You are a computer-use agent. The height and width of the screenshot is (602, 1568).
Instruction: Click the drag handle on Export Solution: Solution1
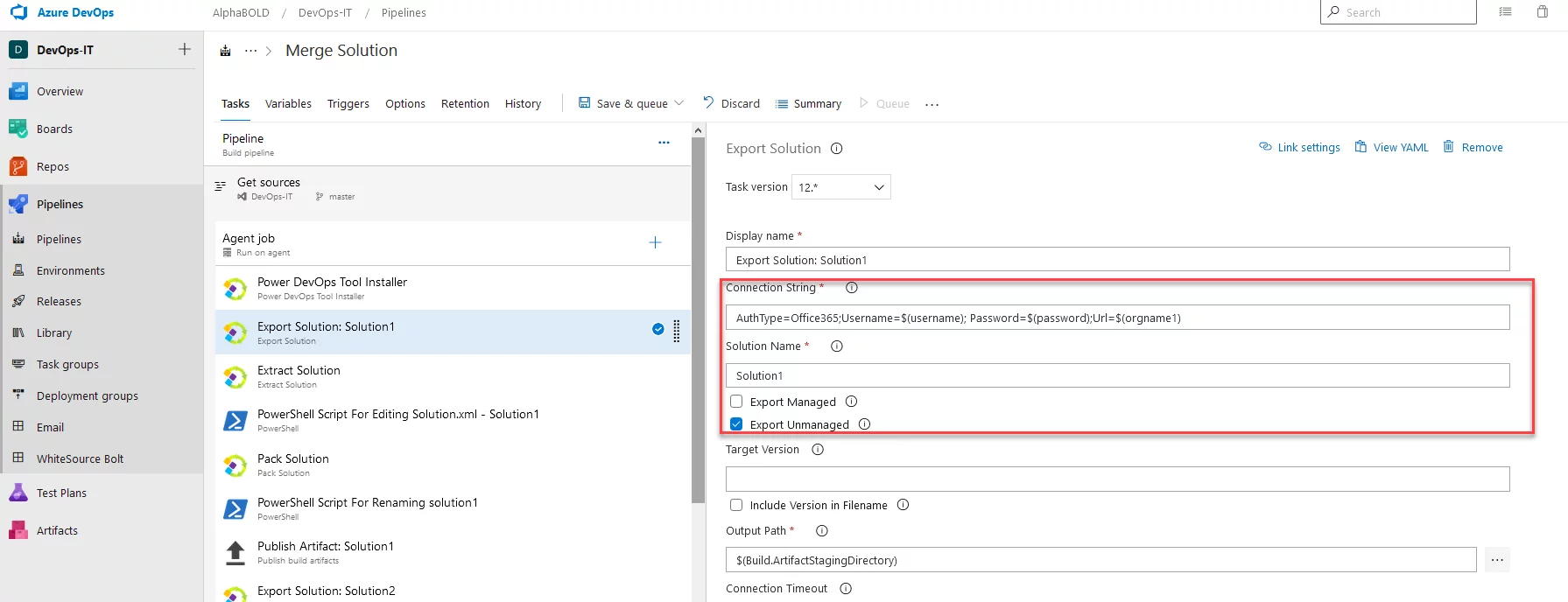tap(677, 331)
